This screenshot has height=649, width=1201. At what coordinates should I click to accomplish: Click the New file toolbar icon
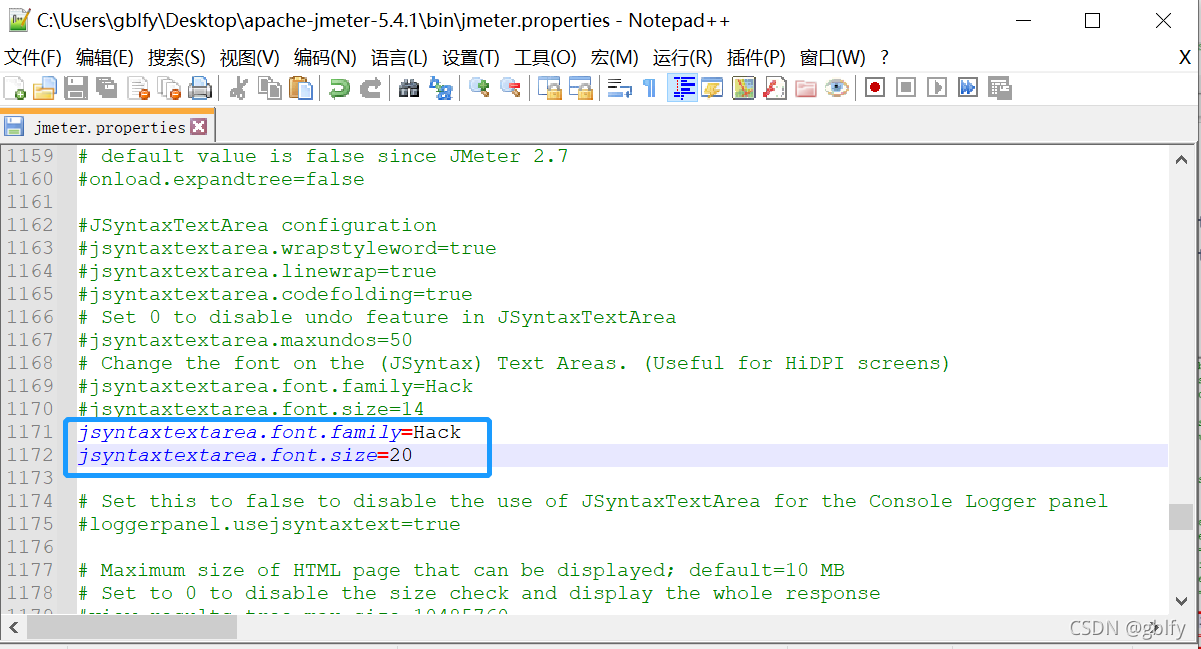[15, 88]
